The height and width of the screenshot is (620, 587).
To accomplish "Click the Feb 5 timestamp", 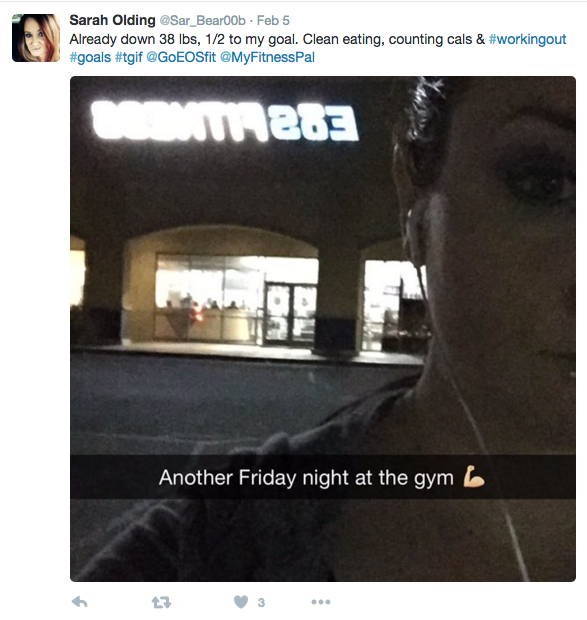I will 273,21.
